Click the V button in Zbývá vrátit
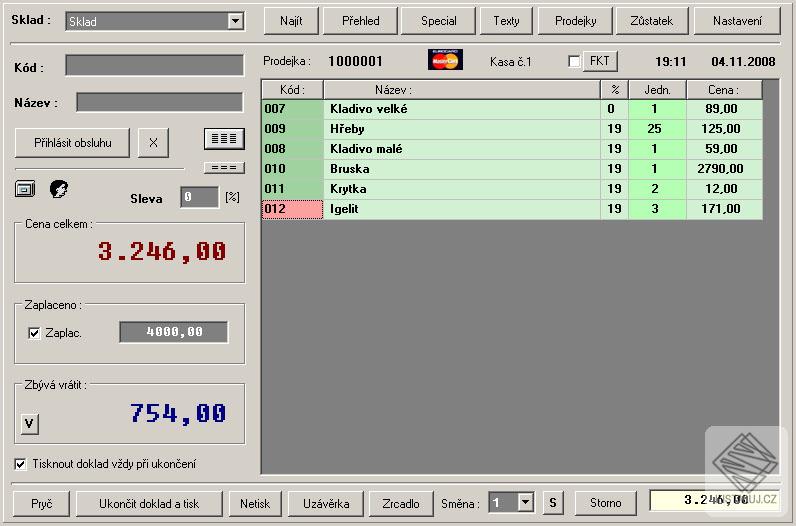Screen dimensions: 796x526 pyautogui.click(x=29, y=423)
